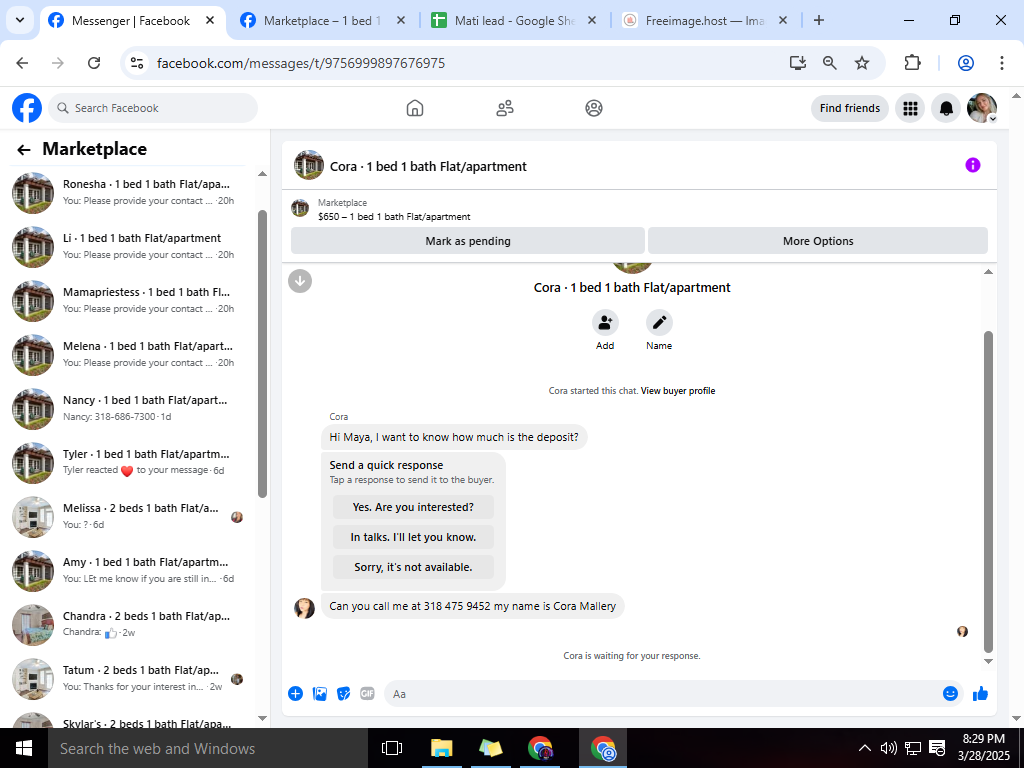Choose a sticker icon in composer
The height and width of the screenshot is (768, 1024).
click(x=344, y=694)
